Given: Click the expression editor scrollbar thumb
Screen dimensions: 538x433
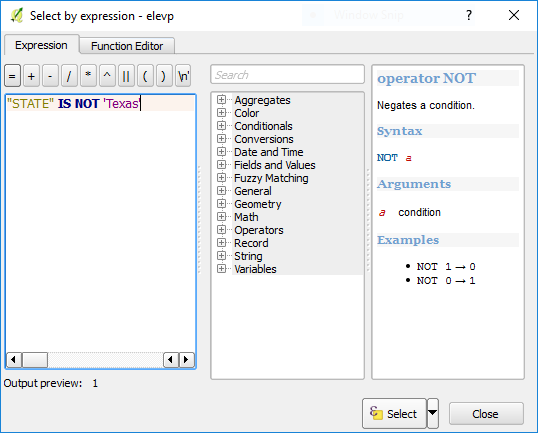Looking at the screenshot, I should (35, 360).
